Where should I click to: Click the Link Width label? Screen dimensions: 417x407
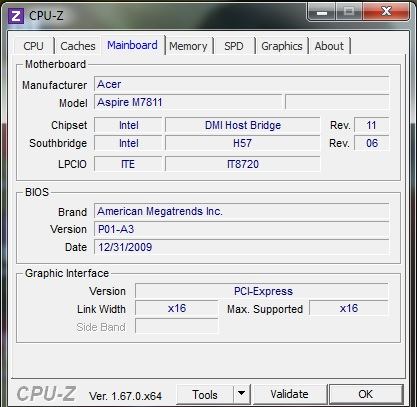click(x=101, y=309)
